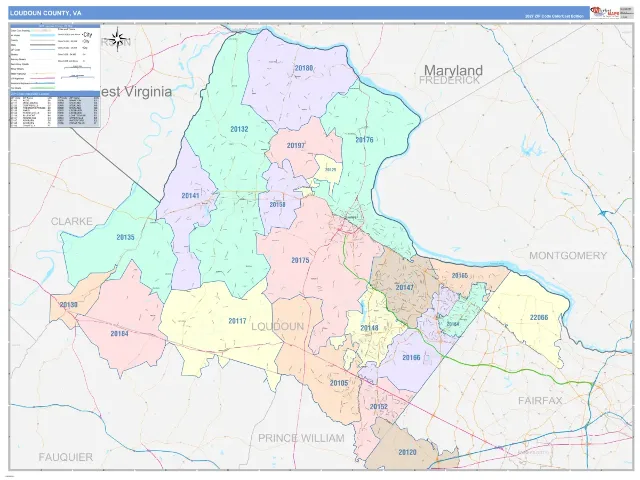Click the ZIP code label 20175
The image size is (640, 480).
300,260
